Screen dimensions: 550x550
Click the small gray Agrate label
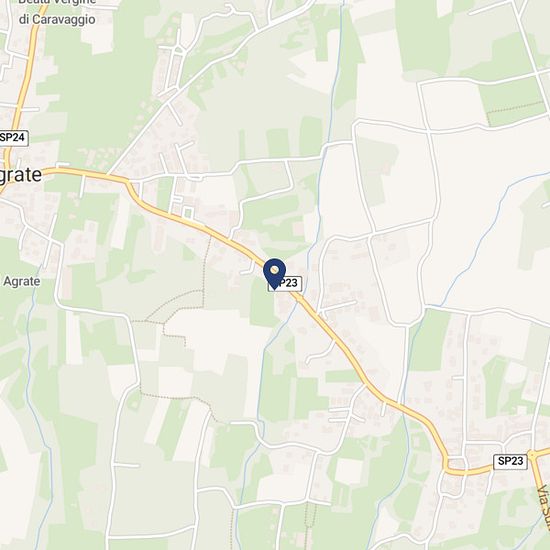(21, 281)
